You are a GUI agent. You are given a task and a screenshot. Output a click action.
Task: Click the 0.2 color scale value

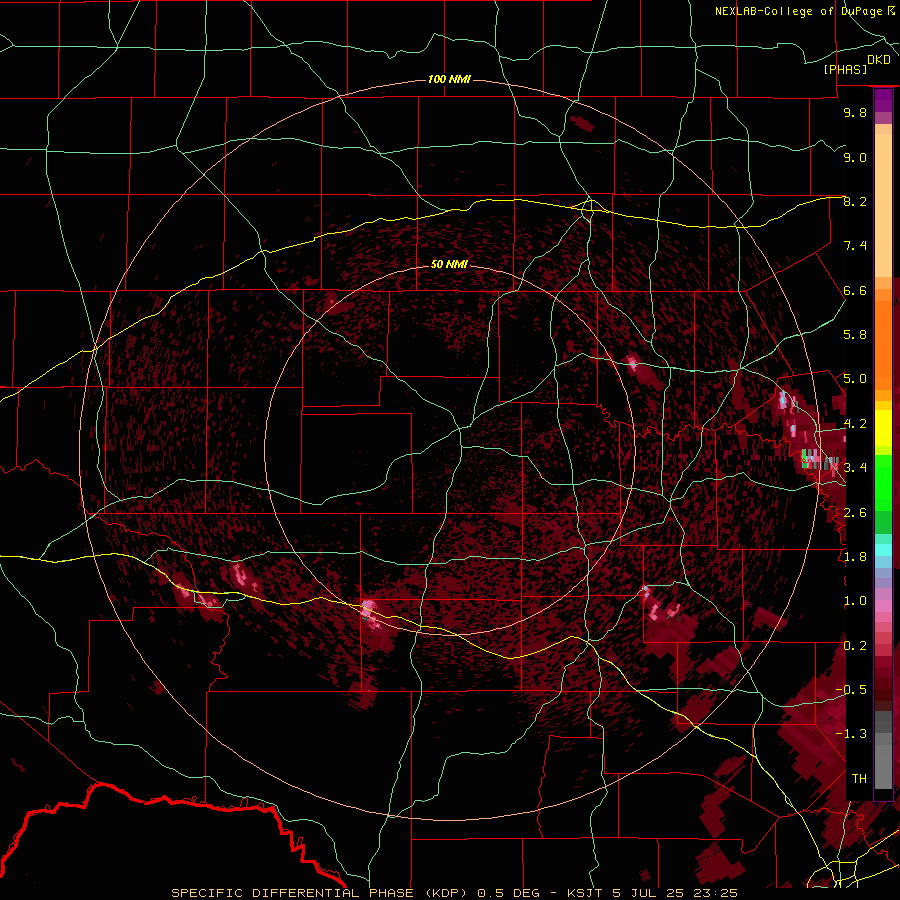tap(855, 646)
